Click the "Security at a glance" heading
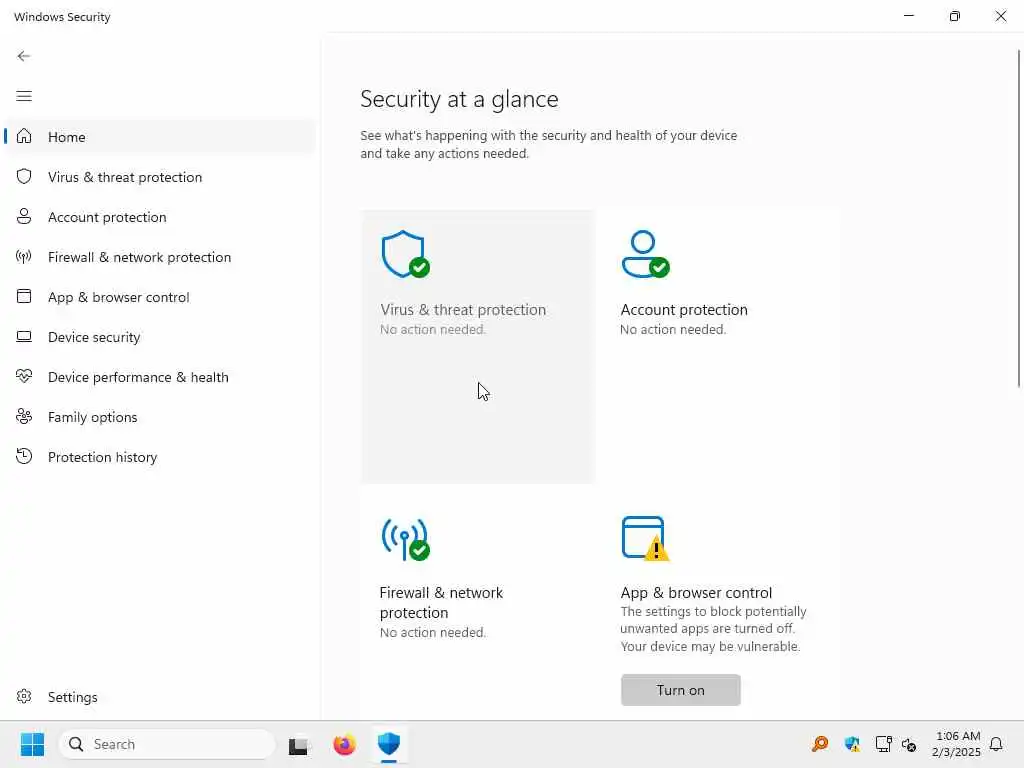1024x768 pixels. tap(459, 99)
